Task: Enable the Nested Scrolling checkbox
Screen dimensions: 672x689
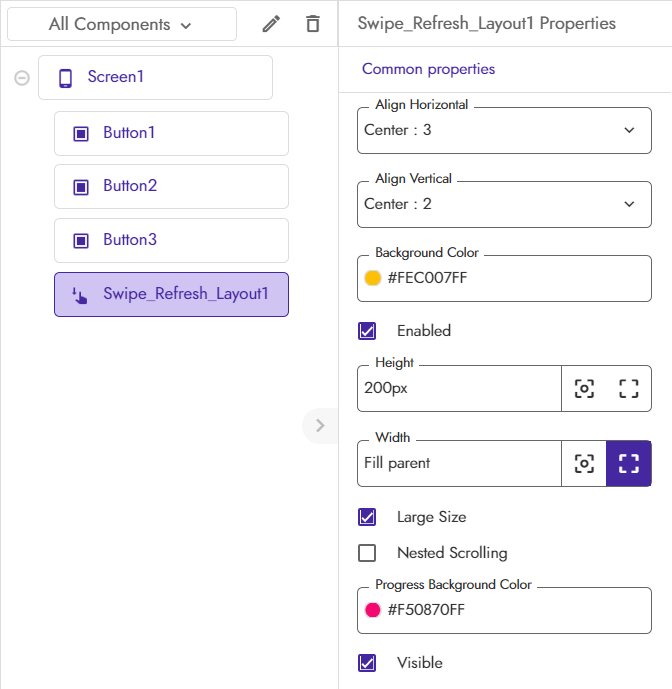Action: (x=367, y=553)
